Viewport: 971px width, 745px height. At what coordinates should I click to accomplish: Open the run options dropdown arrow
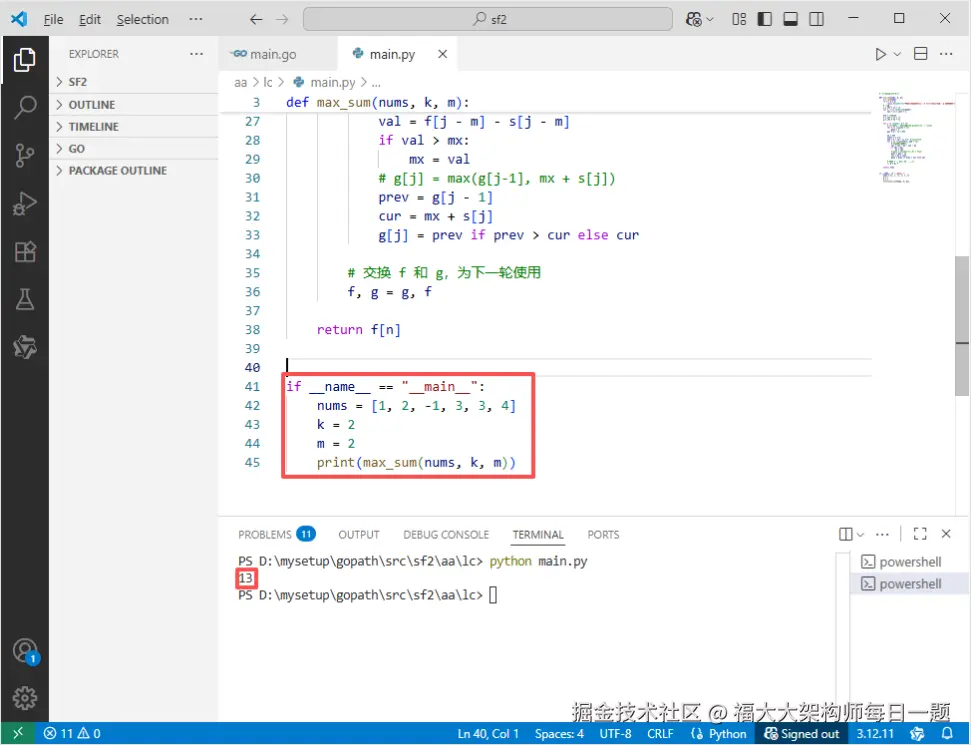coord(897,54)
